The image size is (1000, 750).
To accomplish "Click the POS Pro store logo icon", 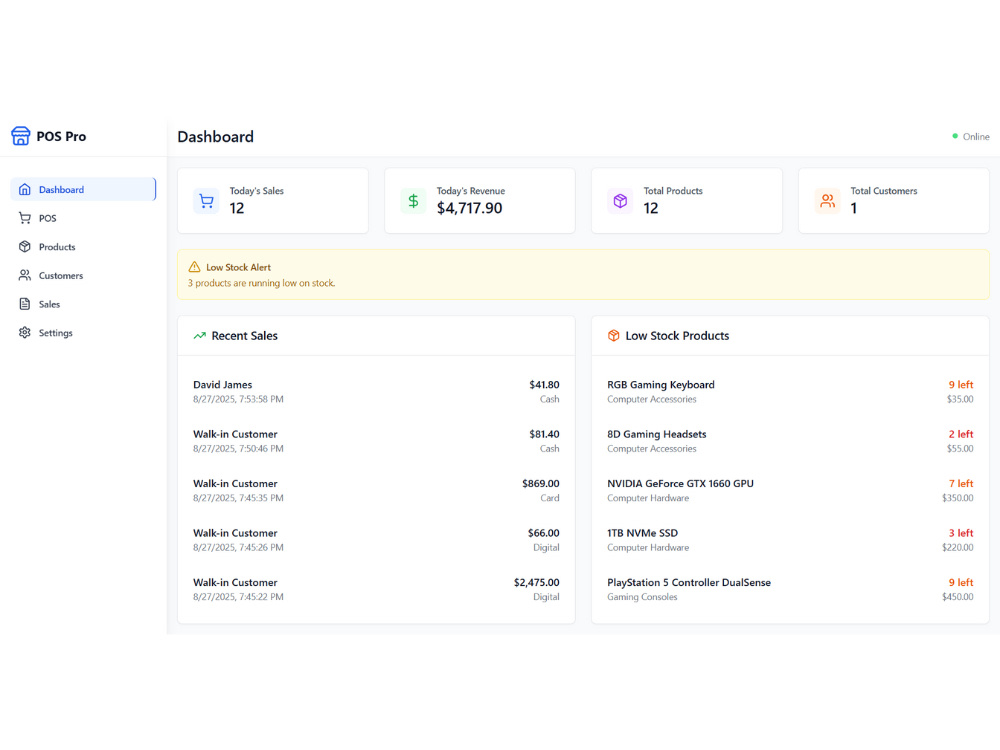I will [20, 136].
